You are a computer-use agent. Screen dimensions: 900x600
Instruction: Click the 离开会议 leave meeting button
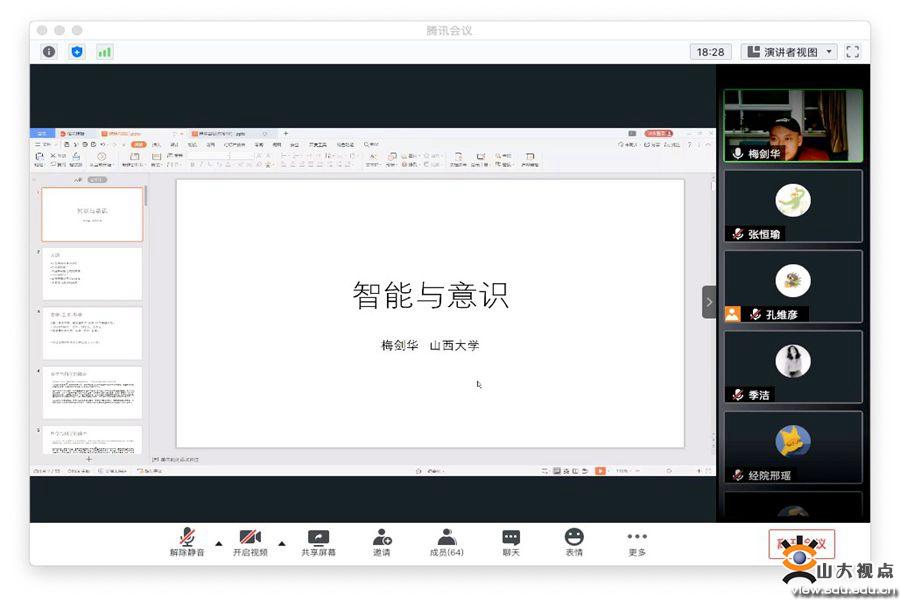[x=801, y=544]
